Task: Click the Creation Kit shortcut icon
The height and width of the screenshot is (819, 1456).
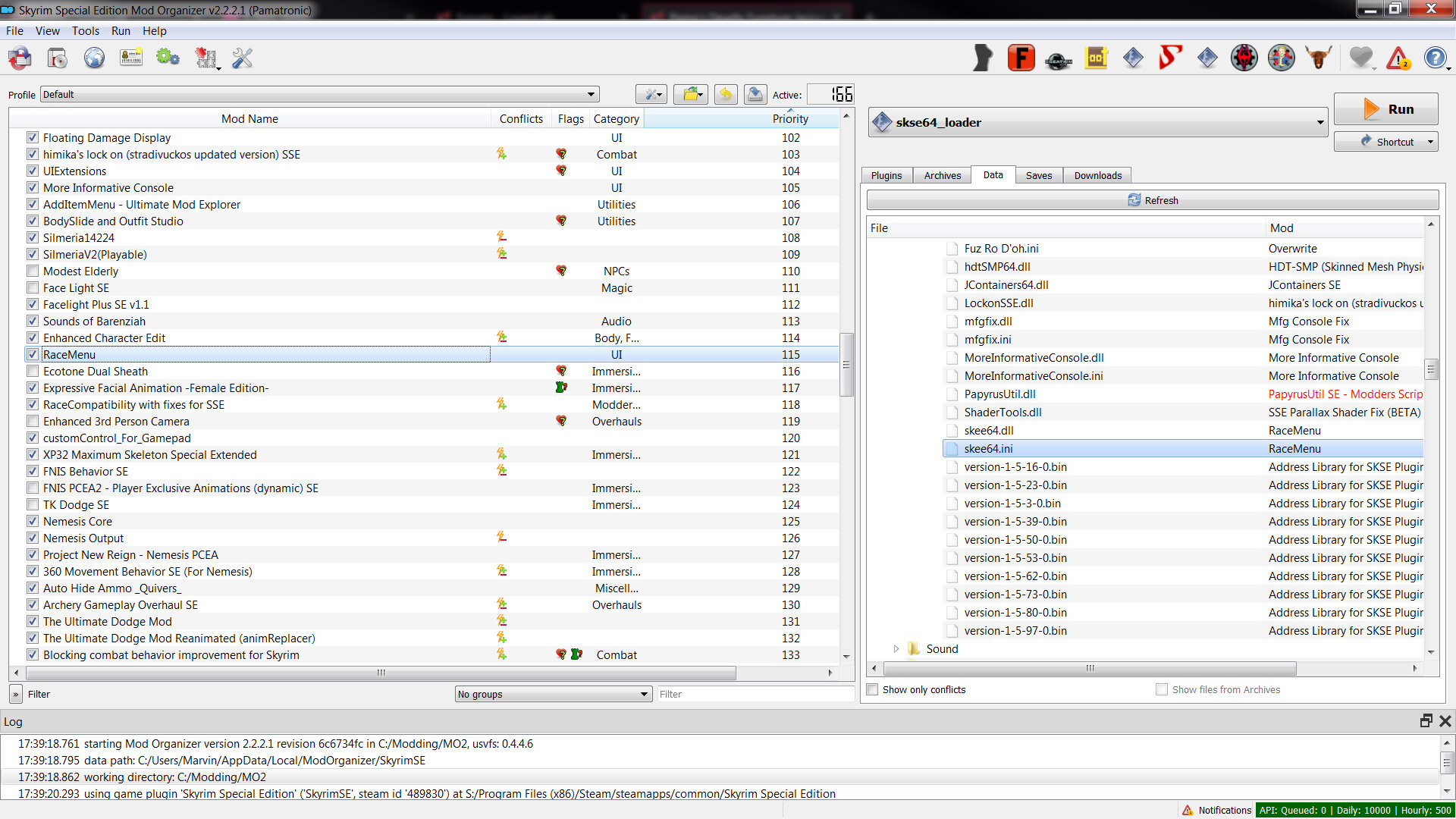Action: click(1058, 59)
